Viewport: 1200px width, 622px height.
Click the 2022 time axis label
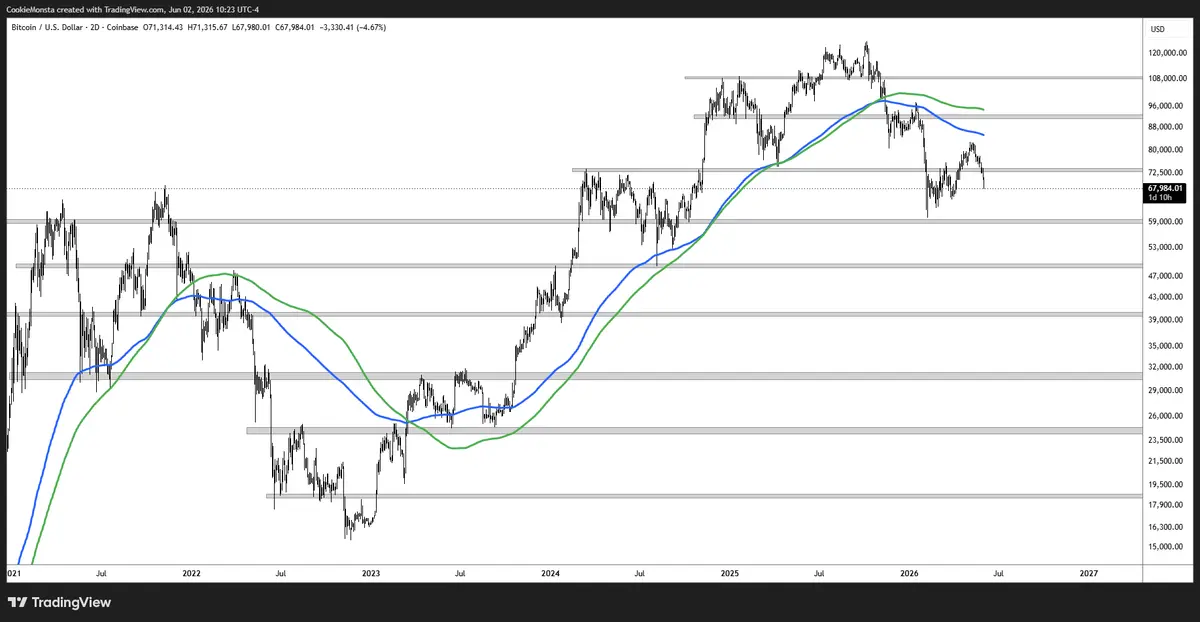pyautogui.click(x=192, y=574)
